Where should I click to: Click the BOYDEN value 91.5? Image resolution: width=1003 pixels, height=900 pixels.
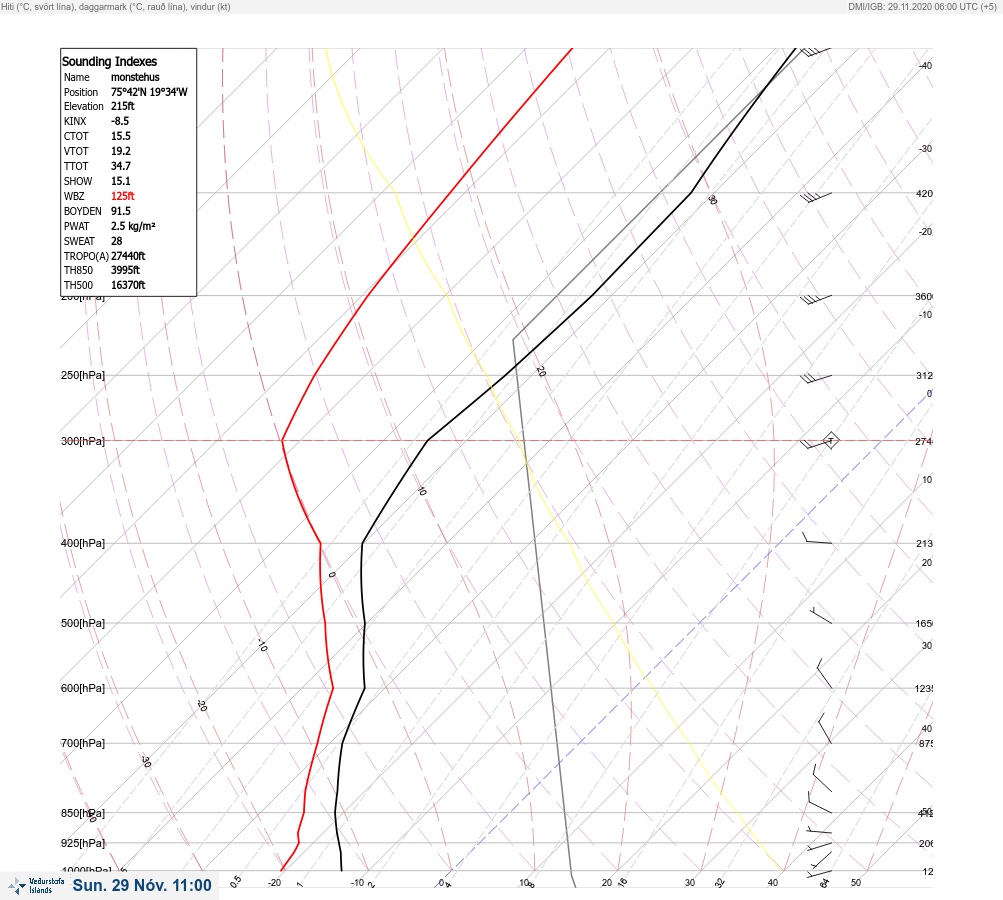point(120,211)
